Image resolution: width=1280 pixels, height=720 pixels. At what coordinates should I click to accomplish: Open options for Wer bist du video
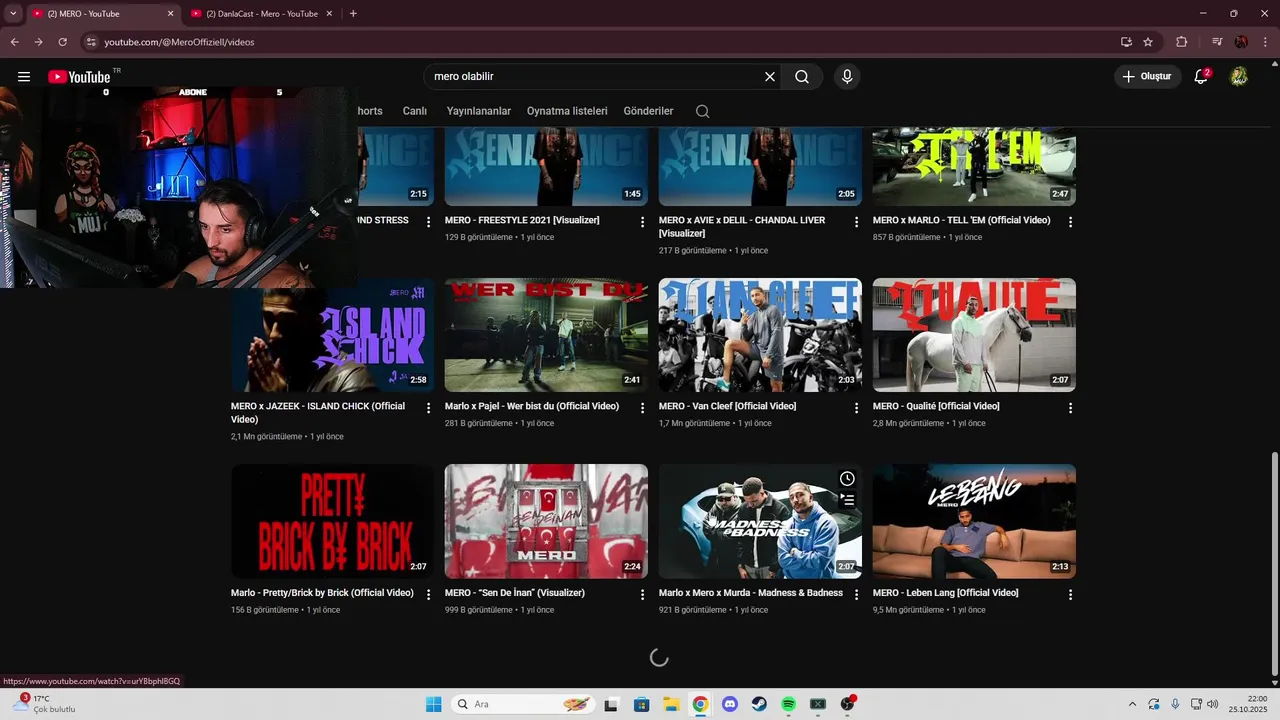point(643,408)
